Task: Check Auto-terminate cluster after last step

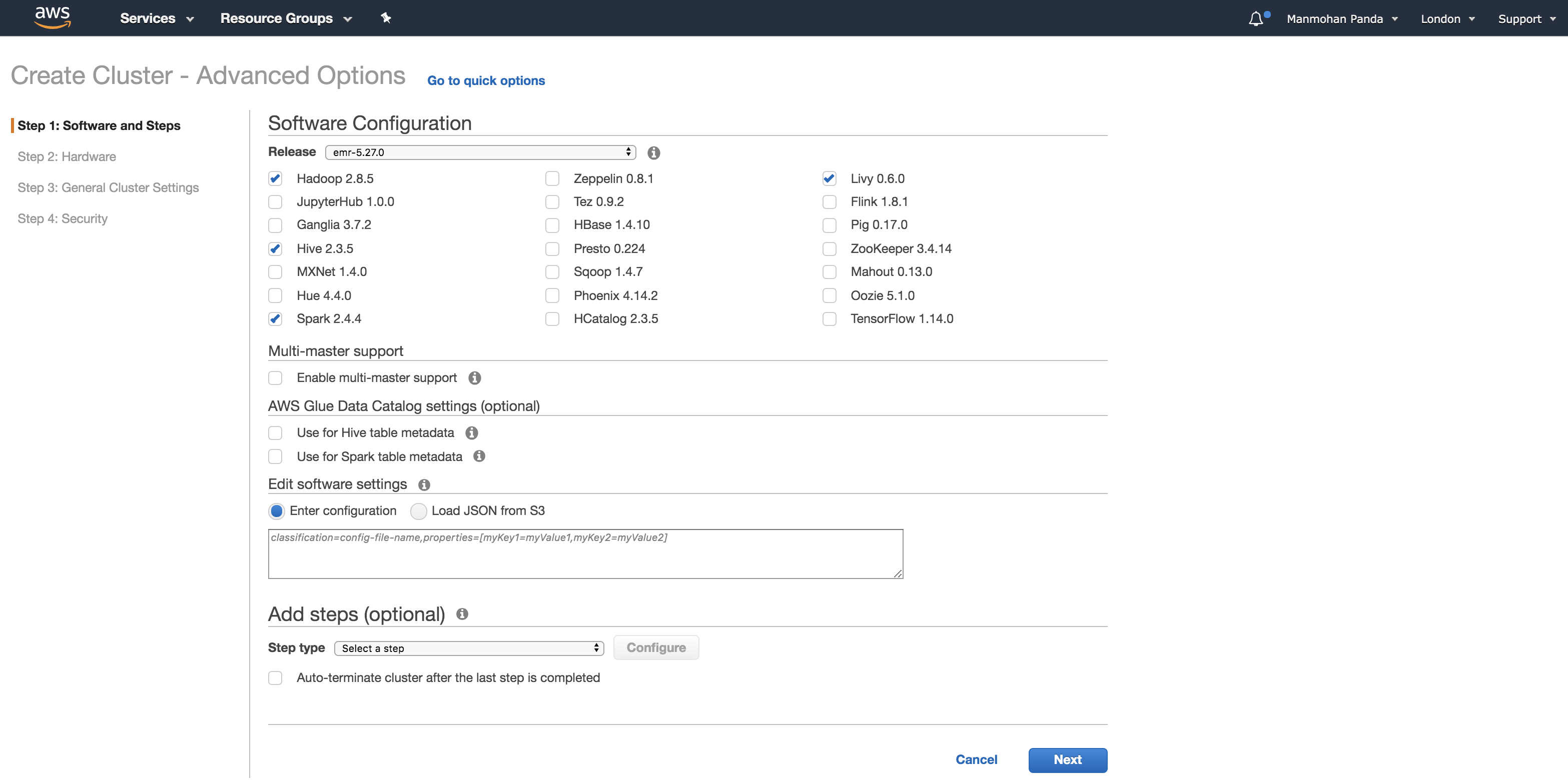Action: point(276,678)
